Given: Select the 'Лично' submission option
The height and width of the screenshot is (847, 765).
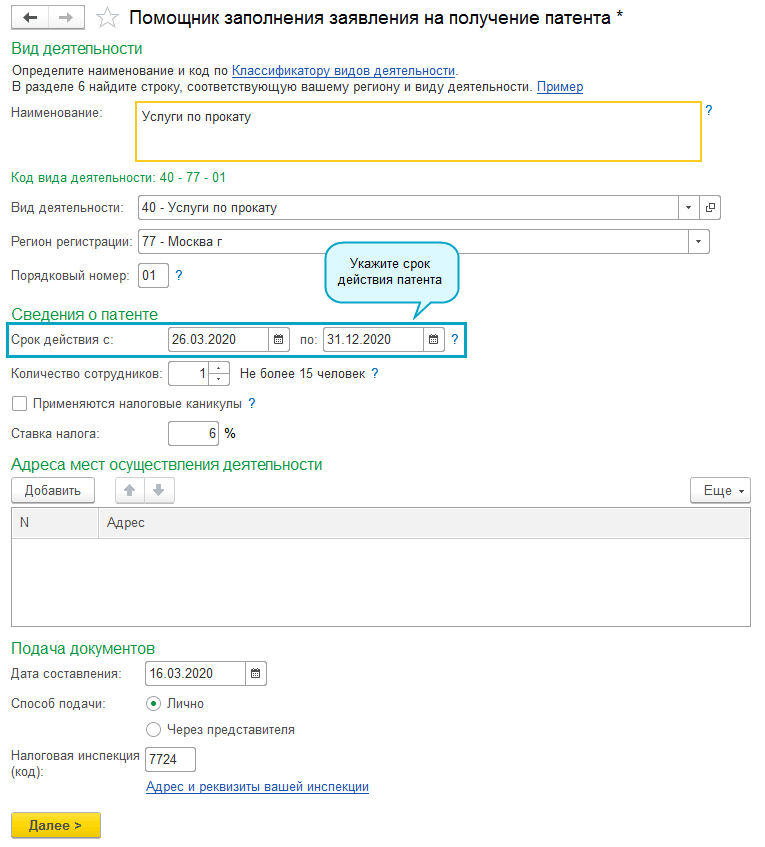Looking at the screenshot, I should point(153,703).
